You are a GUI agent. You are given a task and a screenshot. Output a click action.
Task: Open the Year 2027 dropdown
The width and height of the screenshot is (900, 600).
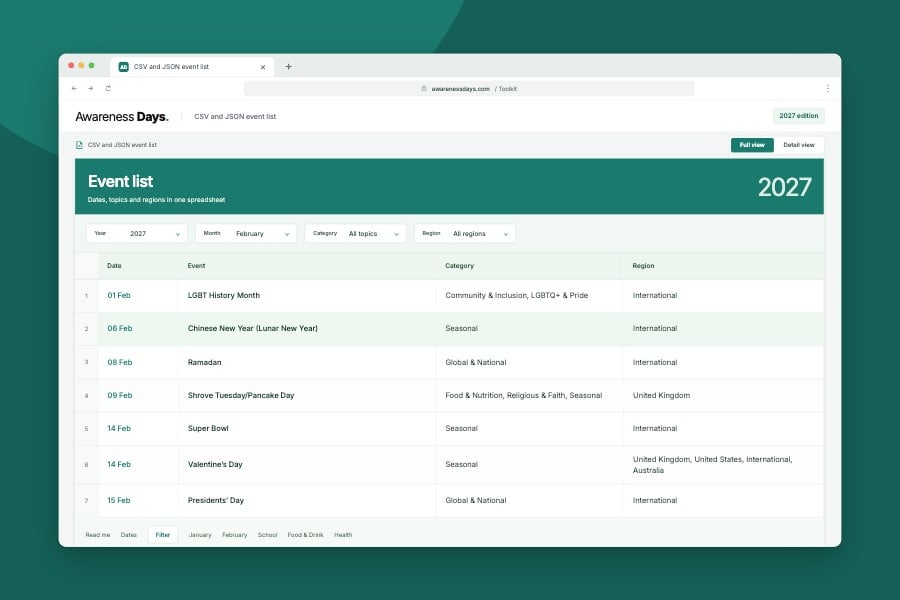pyautogui.click(x=137, y=234)
